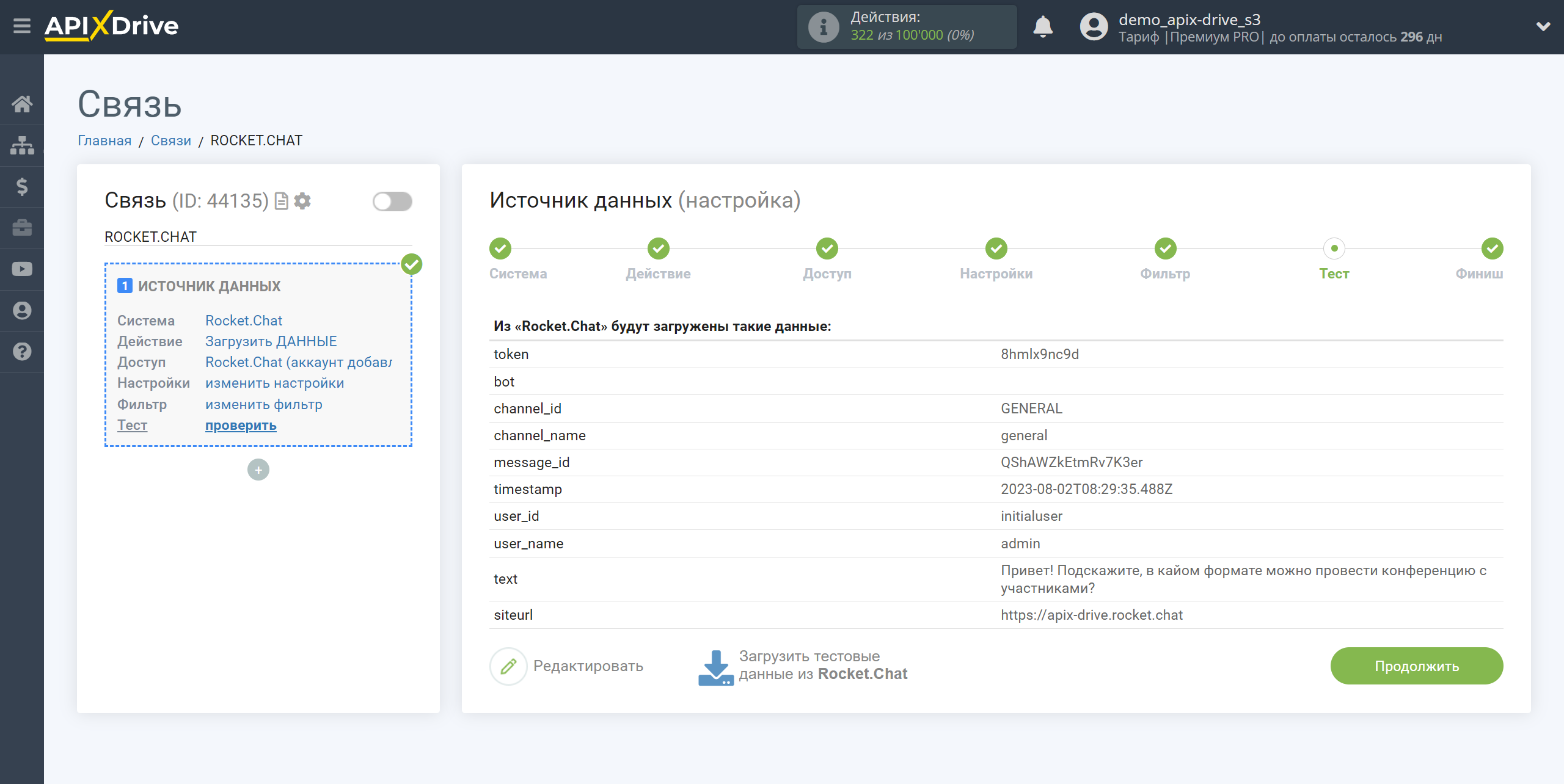Viewport: 1564px width, 784px height.
Task: Open the connections sitemap sidebar icon
Action: point(22,145)
